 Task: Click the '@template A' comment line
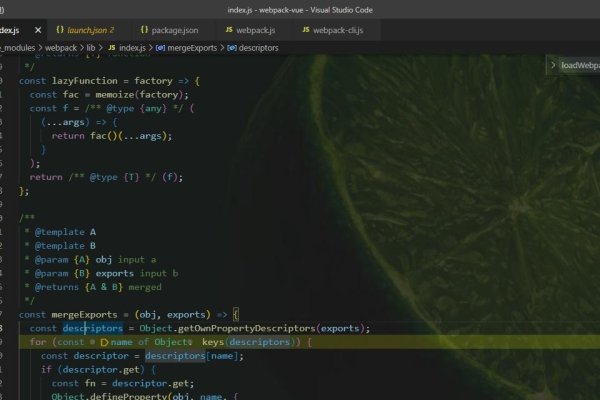click(61, 232)
